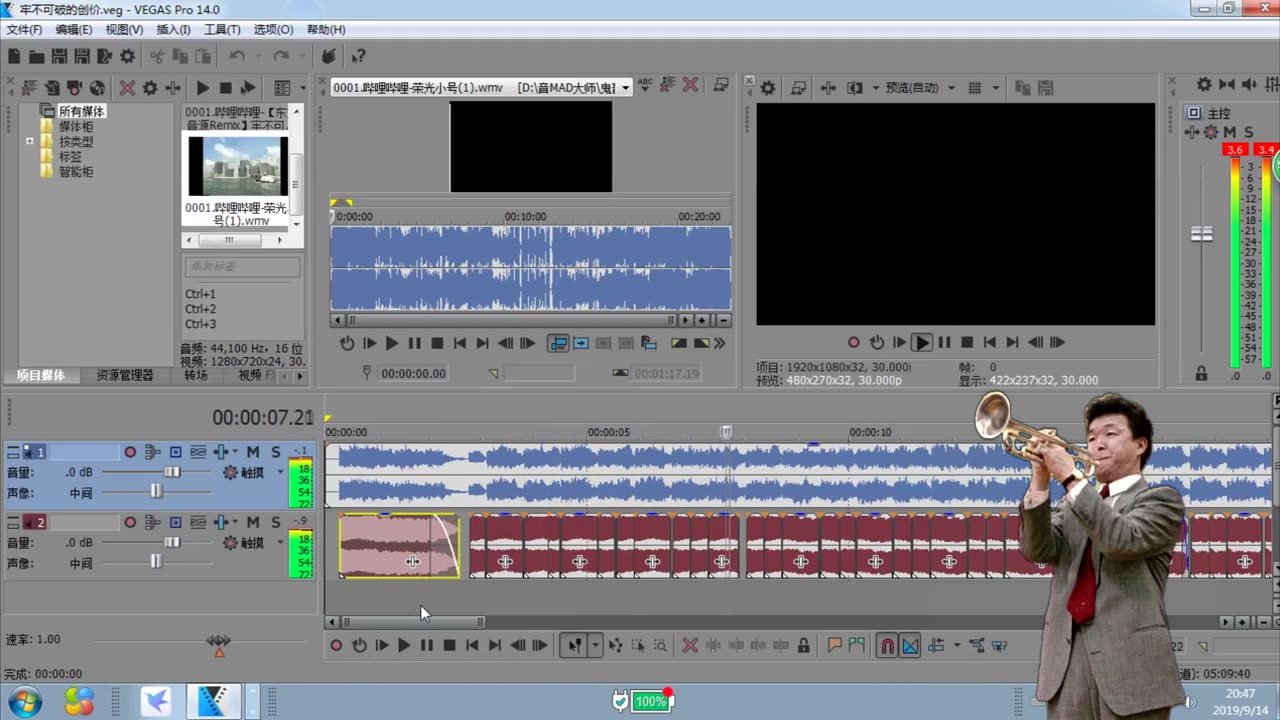
Task: Insert a marker with the orange flag
Action: (x=835, y=646)
